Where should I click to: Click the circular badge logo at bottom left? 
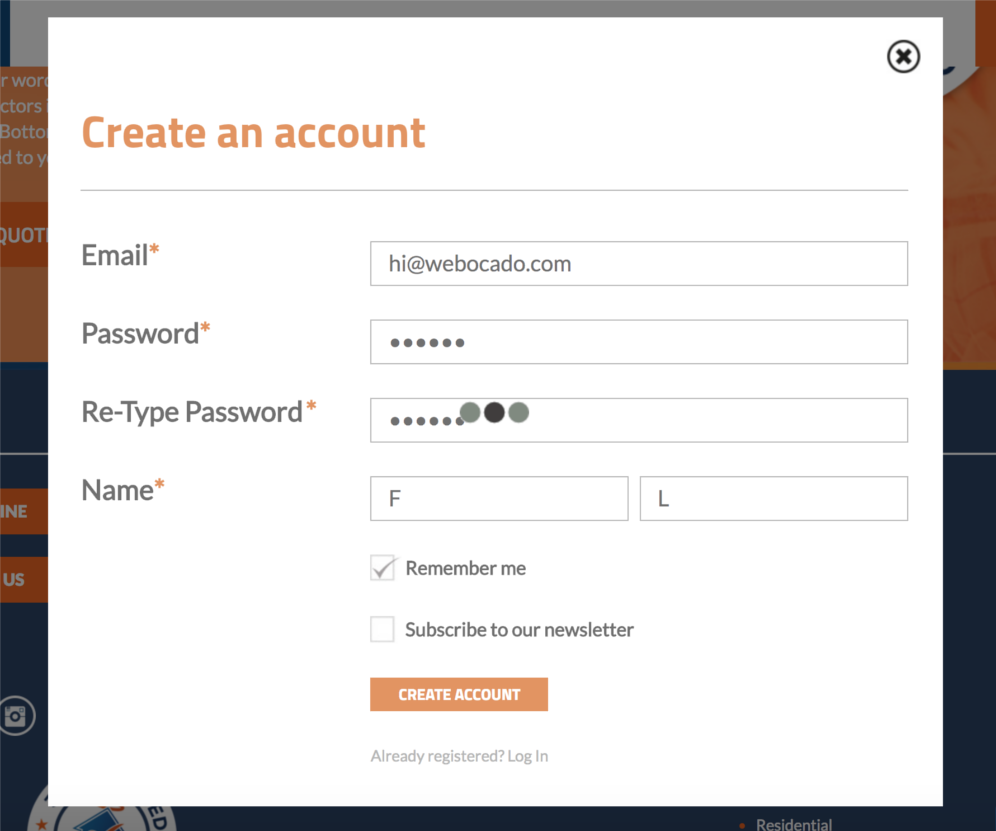(x=100, y=817)
